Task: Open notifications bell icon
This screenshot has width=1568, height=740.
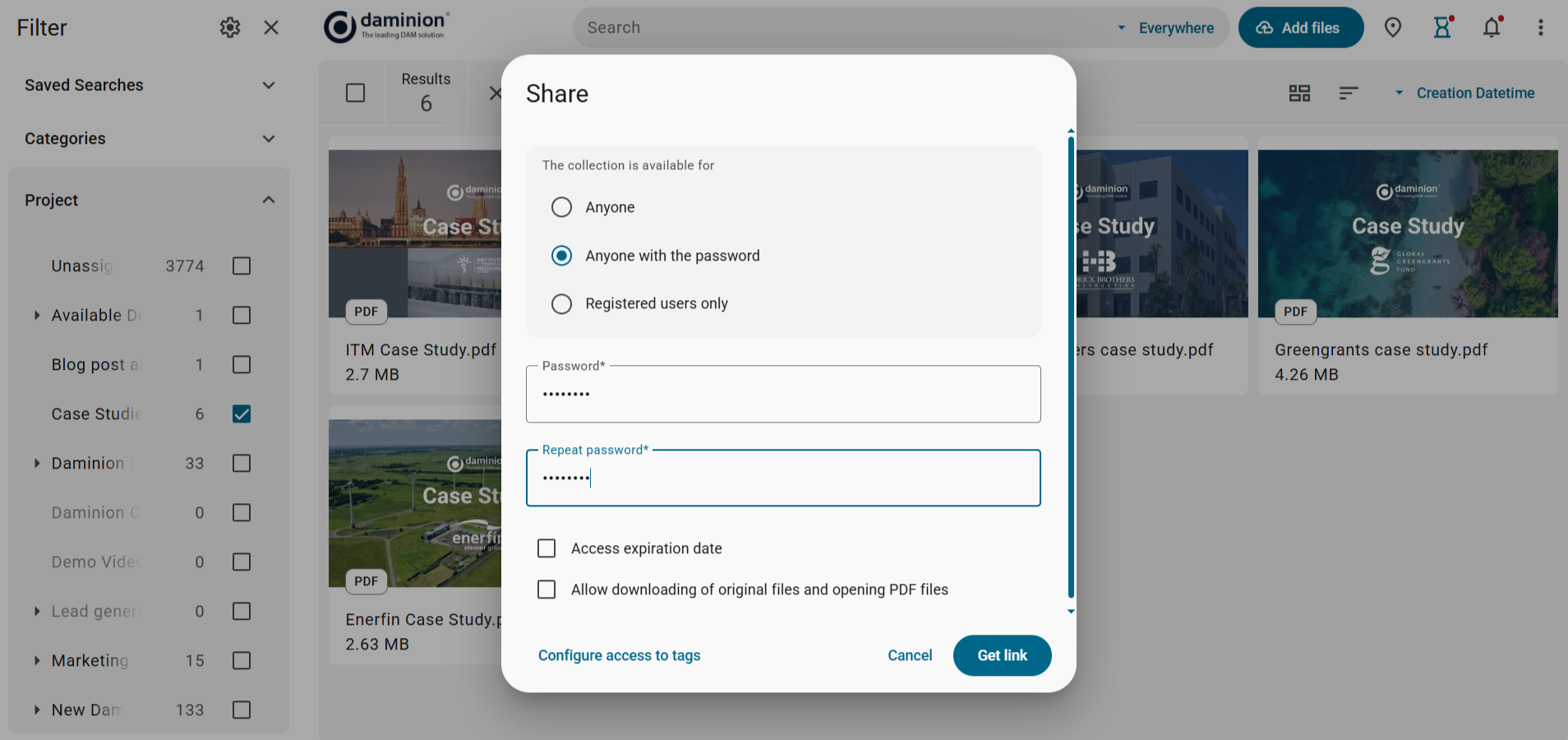Action: 1492,28
